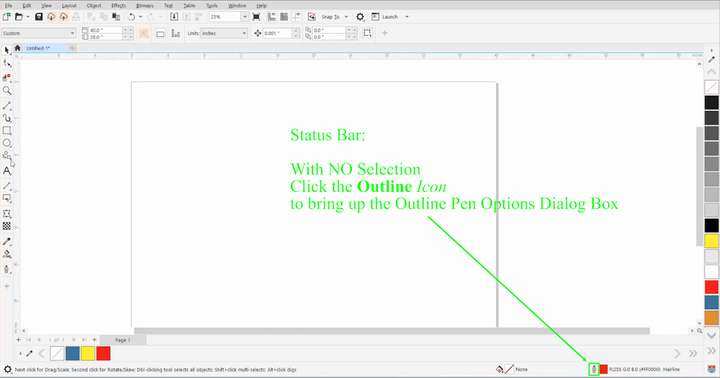Toggle landscape page orientation
Image resolution: width=720 pixels, height=378 pixels.
160,34
